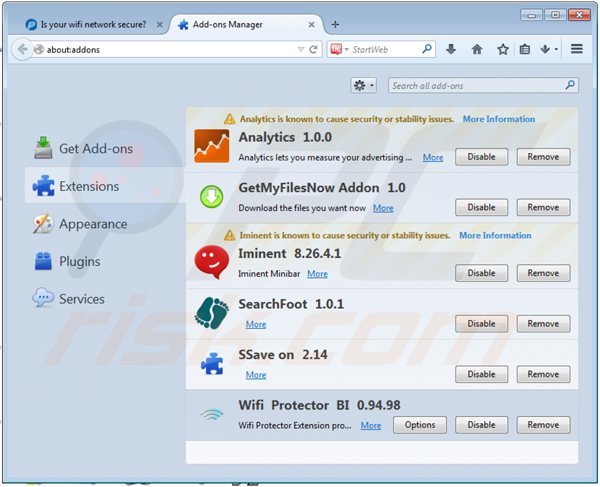Remove the Iminent extension
This screenshot has height=487, width=600.
543,273
